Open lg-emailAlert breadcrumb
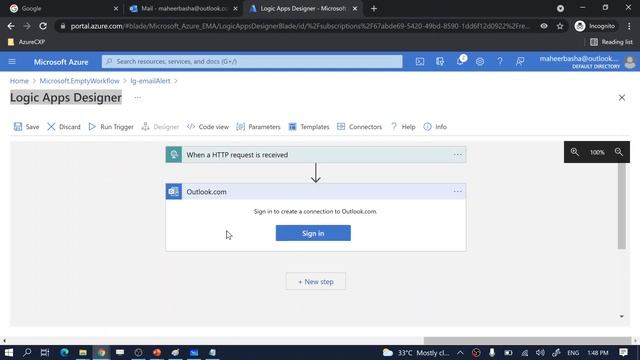This screenshot has height=360, width=640. tap(150, 81)
